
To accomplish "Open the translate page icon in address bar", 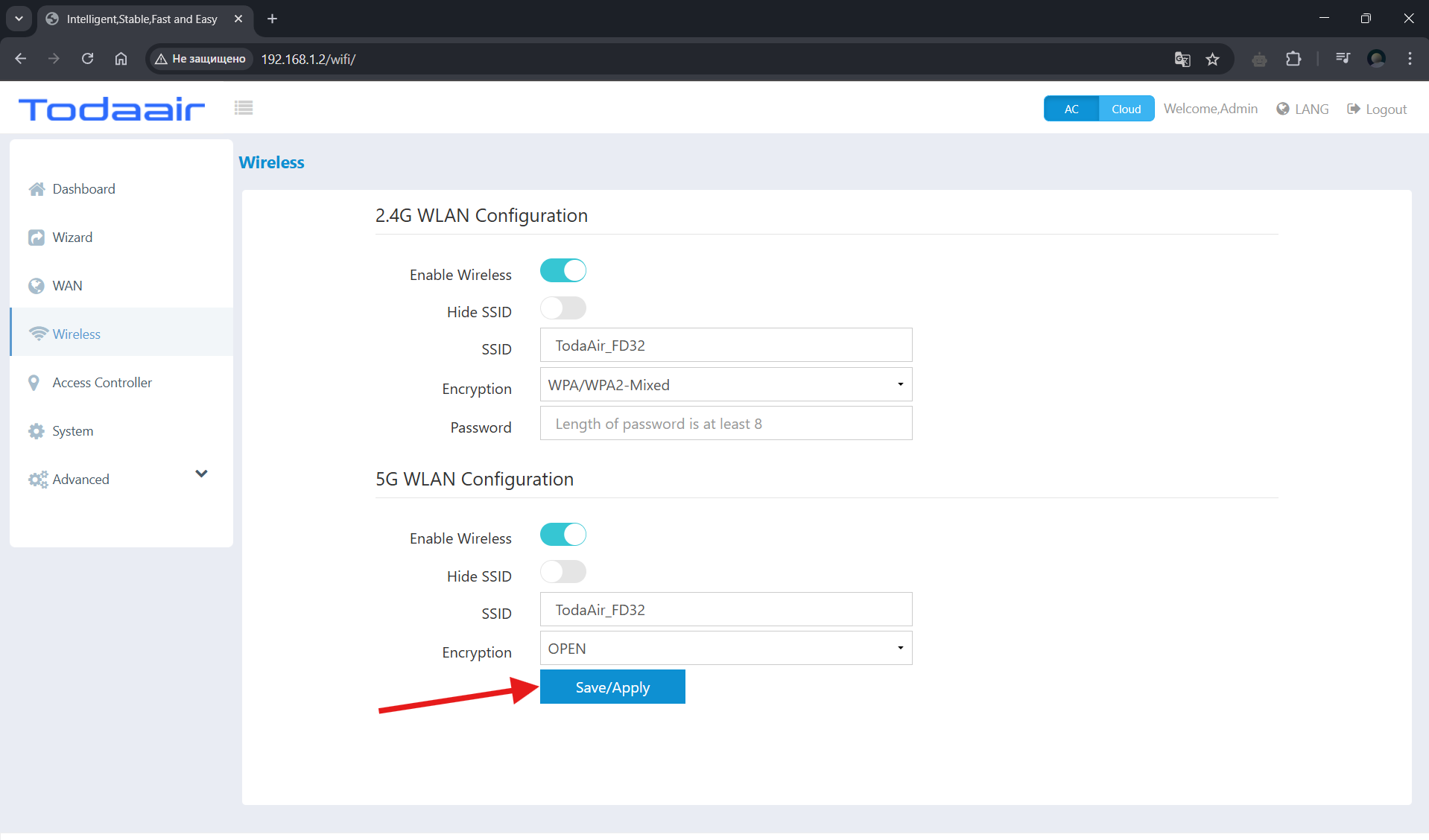I will [1182, 60].
